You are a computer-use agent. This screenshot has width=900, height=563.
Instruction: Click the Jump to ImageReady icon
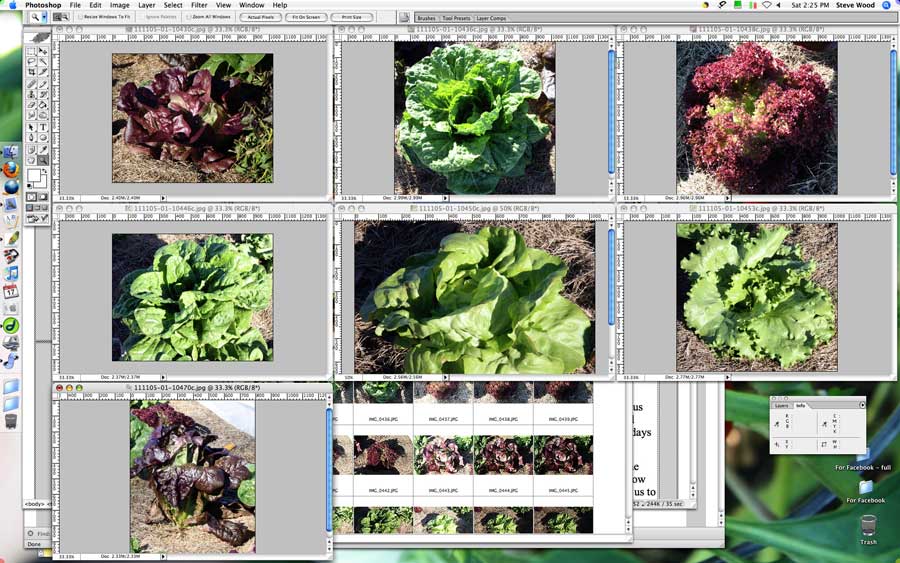[37, 218]
